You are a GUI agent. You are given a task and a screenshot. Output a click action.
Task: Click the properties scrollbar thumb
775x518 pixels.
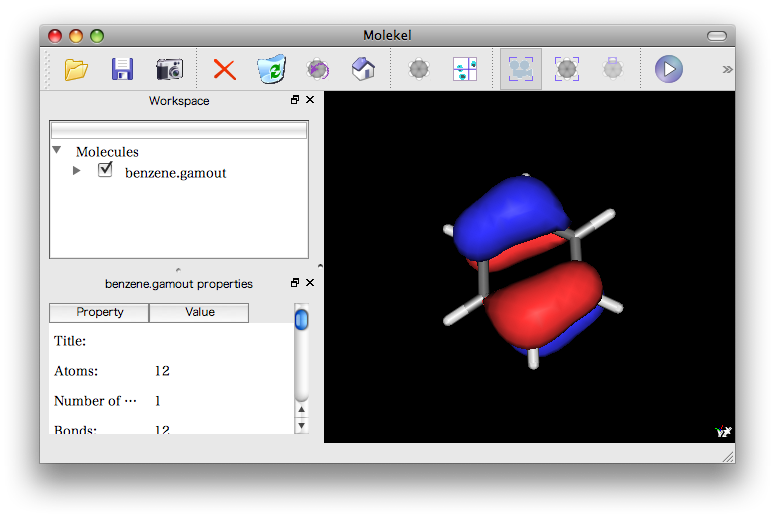[301, 319]
